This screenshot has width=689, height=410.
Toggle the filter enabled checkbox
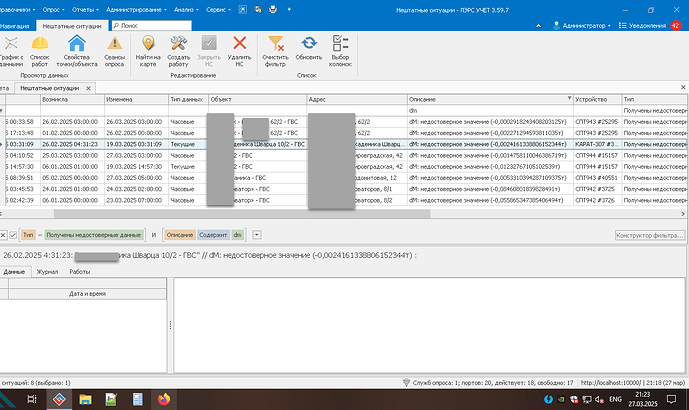pyautogui.click(x=13, y=235)
